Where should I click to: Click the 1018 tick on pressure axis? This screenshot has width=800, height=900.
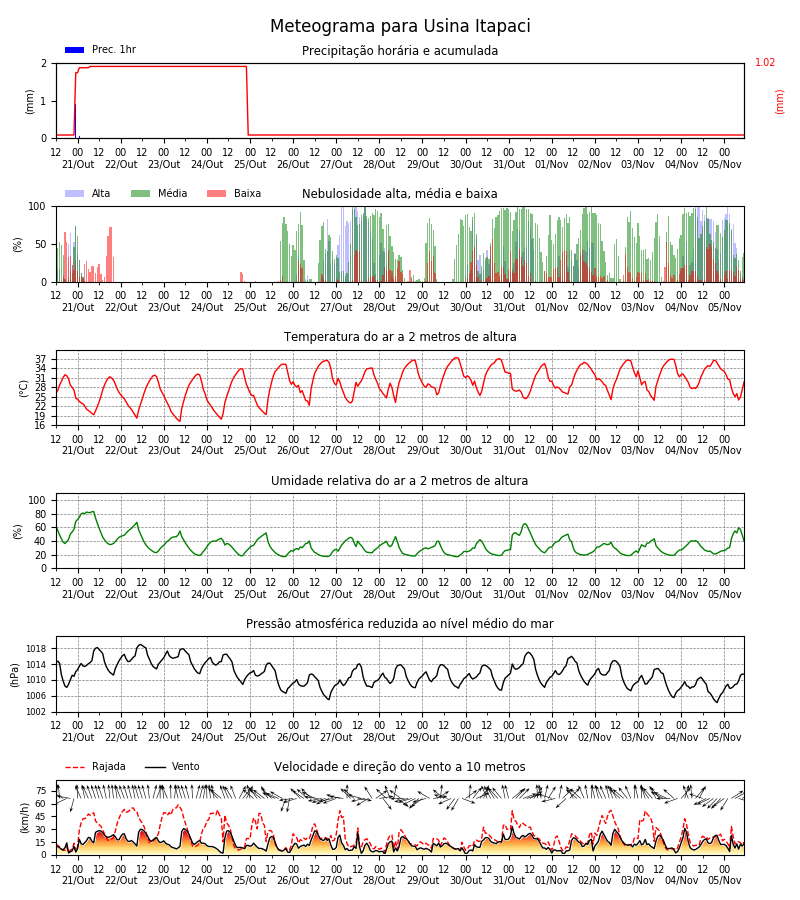tap(36, 649)
